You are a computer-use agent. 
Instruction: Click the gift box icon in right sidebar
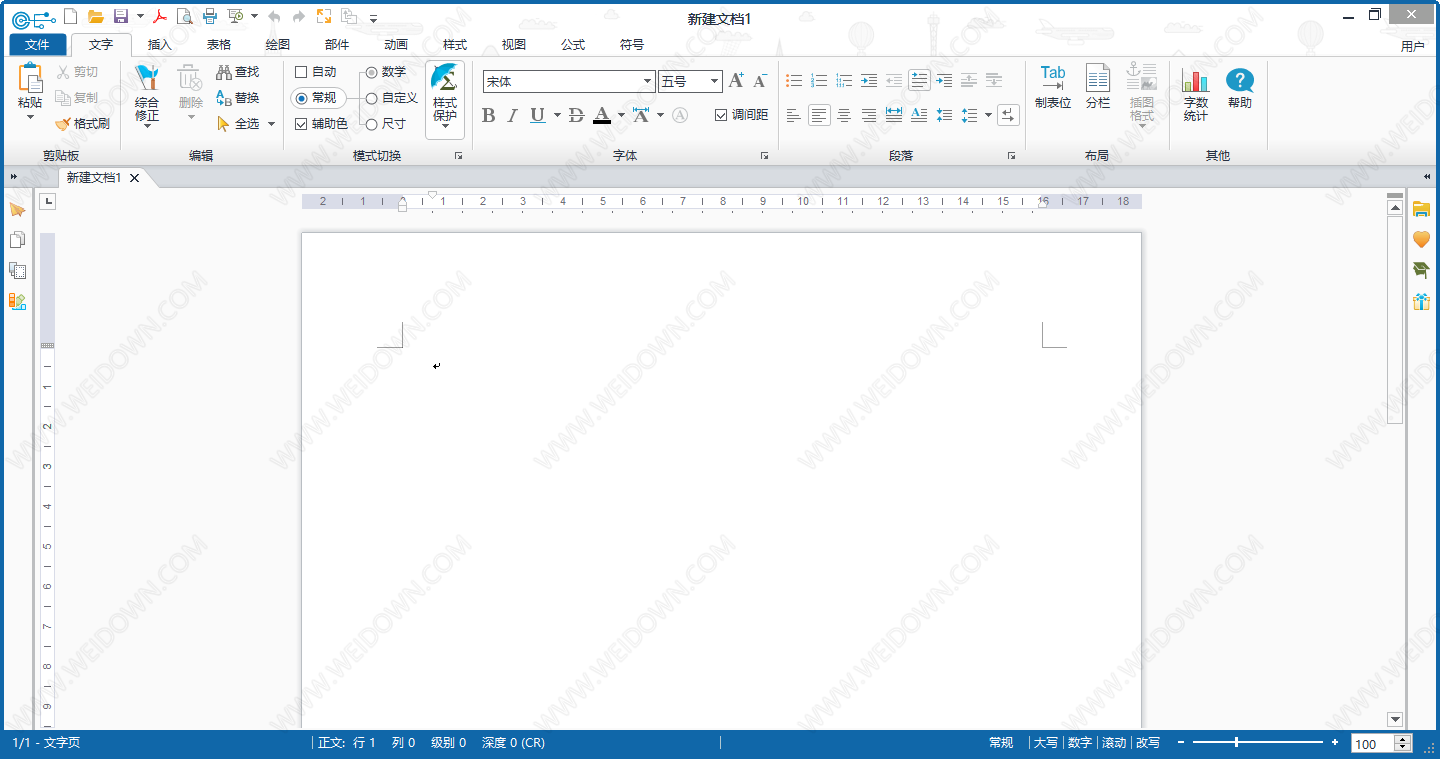1421,301
